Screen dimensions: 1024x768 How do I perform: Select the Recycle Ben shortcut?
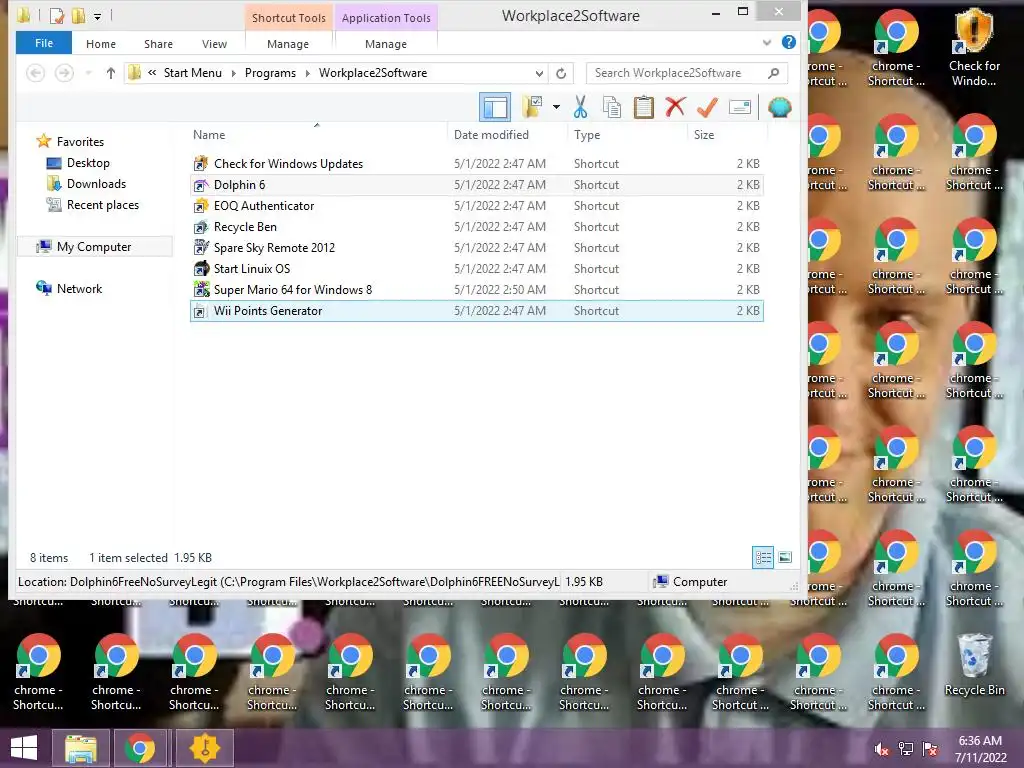tap(477, 227)
